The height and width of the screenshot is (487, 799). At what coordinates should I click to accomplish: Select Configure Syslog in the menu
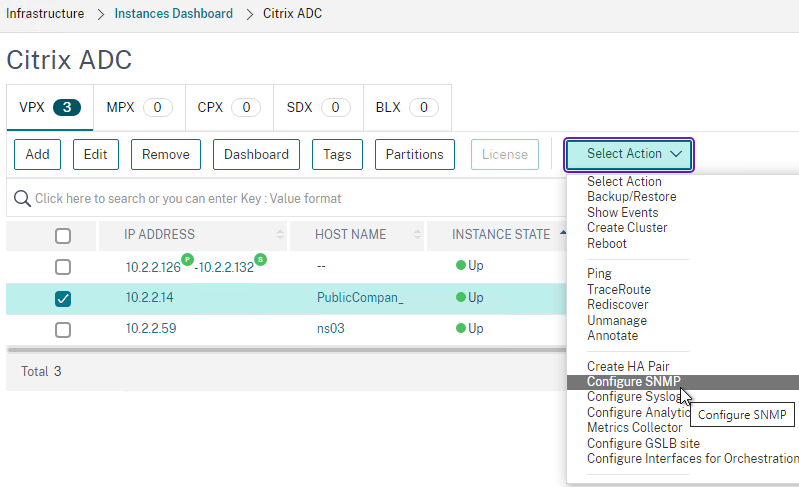[x=634, y=396]
